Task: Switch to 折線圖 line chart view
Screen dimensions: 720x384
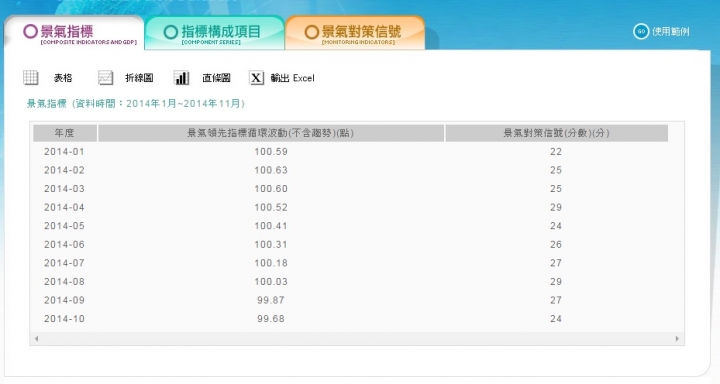Action: point(139,78)
